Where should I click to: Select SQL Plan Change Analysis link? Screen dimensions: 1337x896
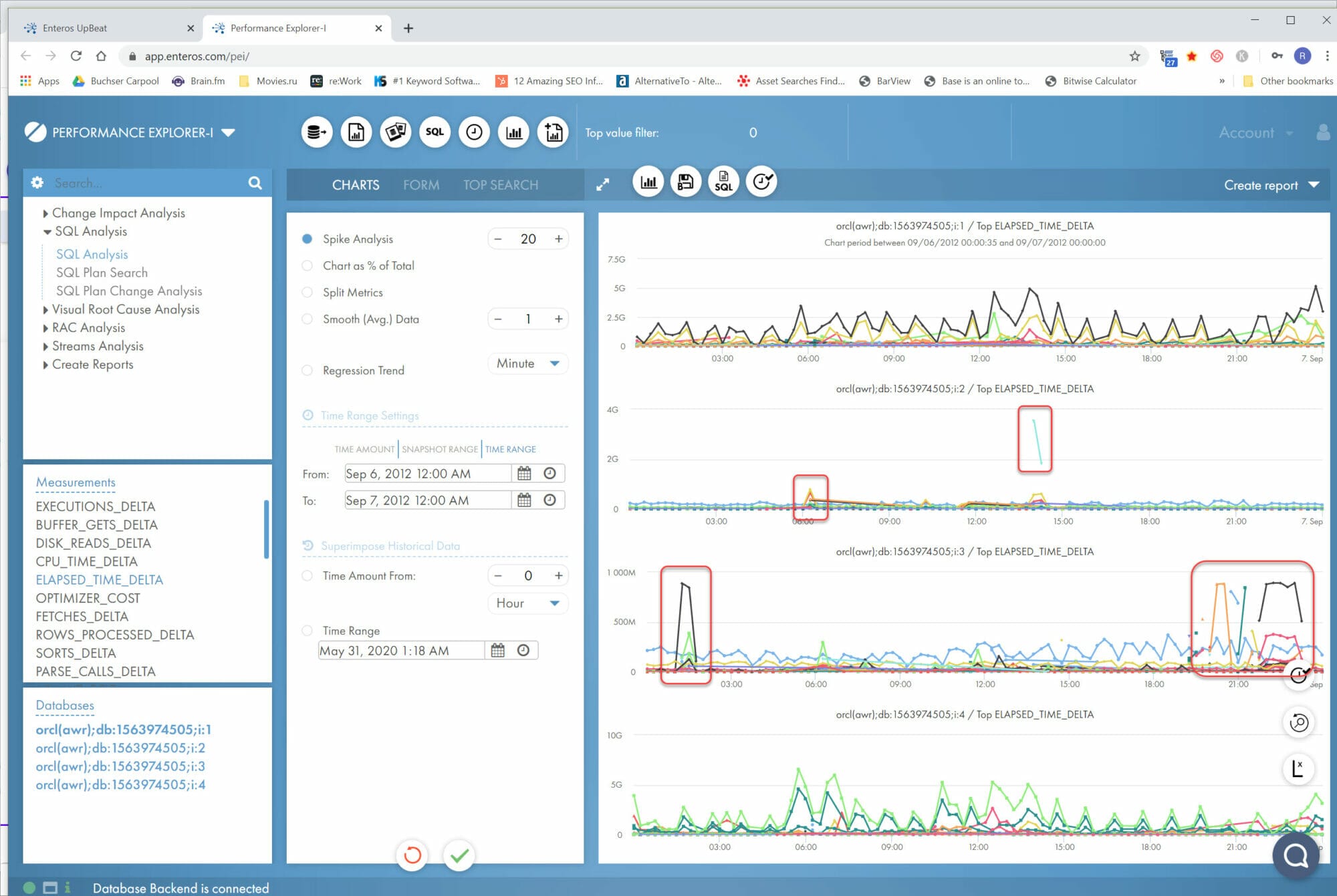tap(129, 291)
